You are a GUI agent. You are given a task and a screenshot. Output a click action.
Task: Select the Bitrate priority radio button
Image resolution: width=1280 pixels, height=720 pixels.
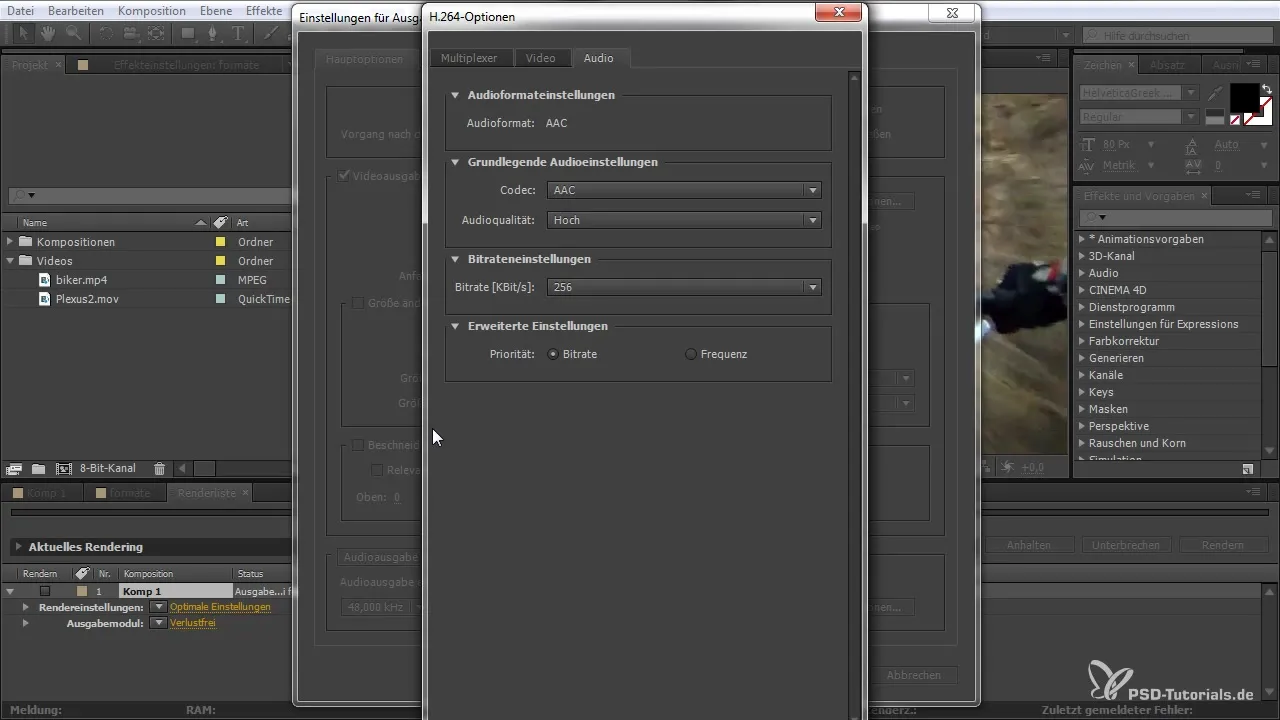553,354
